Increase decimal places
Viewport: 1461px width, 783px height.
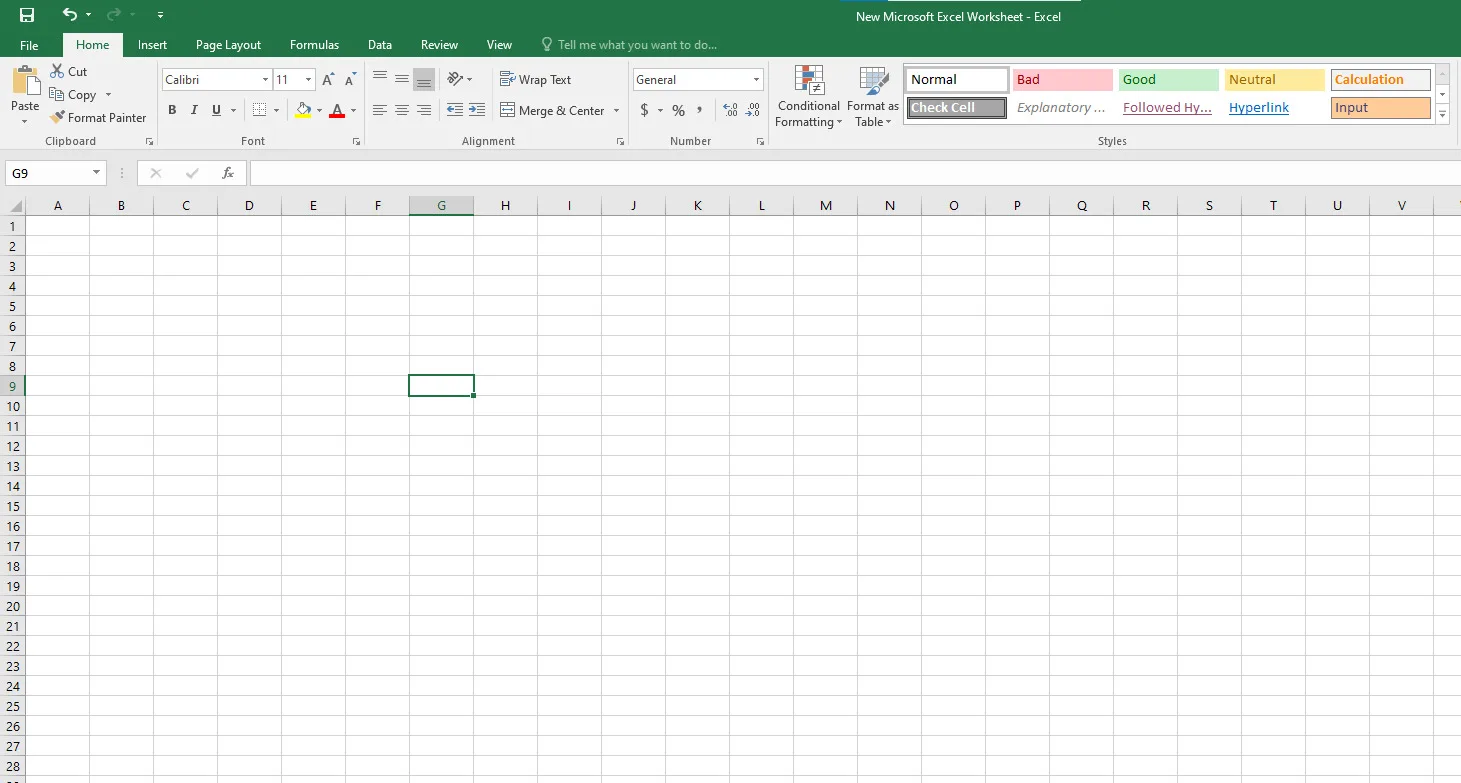[730, 110]
